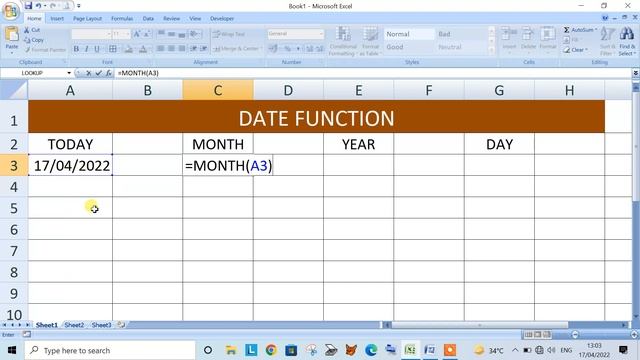The height and width of the screenshot is (360, 640).
Task: Expand the font size dropdown
Action: pyautogui.click(x=128, y=34)
